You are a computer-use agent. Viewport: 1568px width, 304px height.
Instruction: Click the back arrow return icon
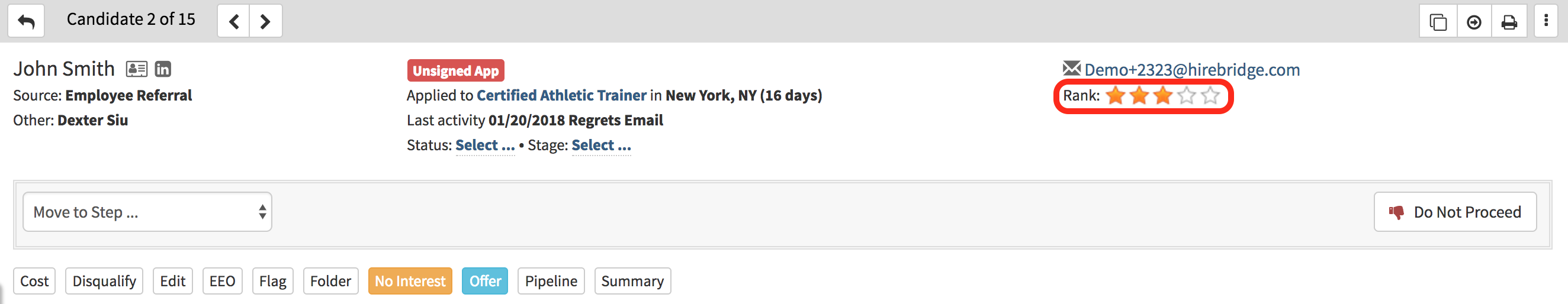(x=26, y=22)
